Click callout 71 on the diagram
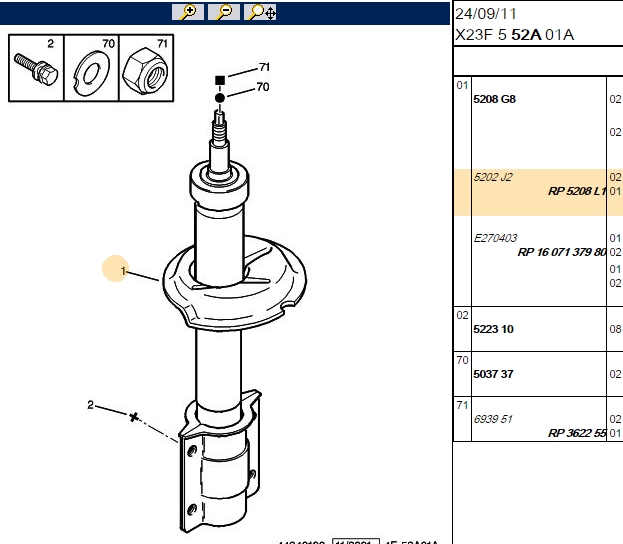The height and width of the screenshot is (544, 623). (265, 67)
